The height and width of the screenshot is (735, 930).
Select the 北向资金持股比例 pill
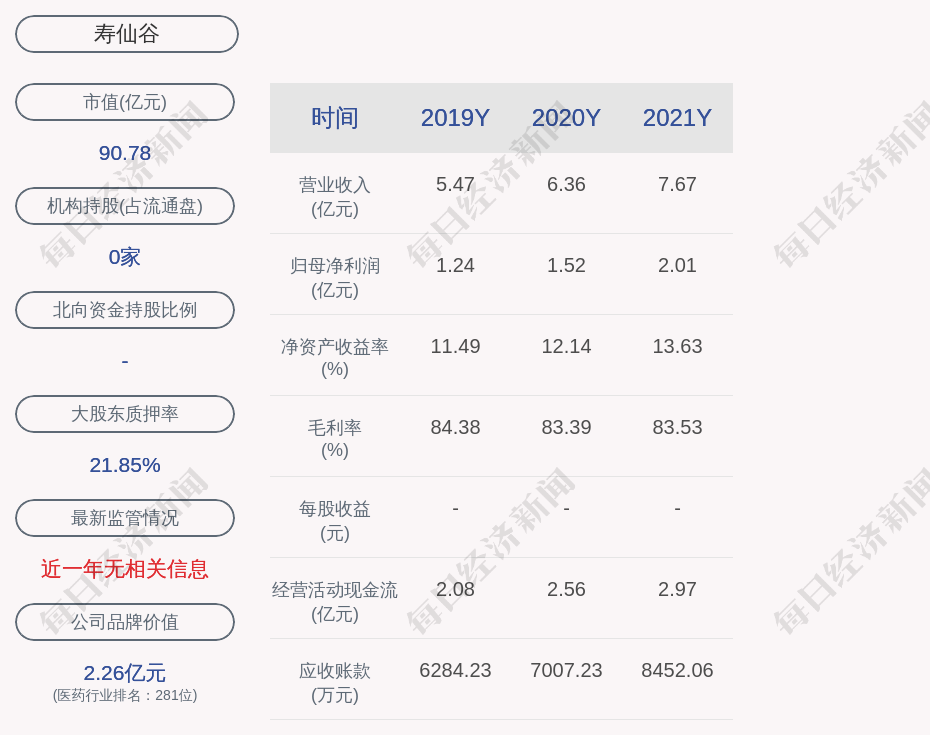[125, 310]
